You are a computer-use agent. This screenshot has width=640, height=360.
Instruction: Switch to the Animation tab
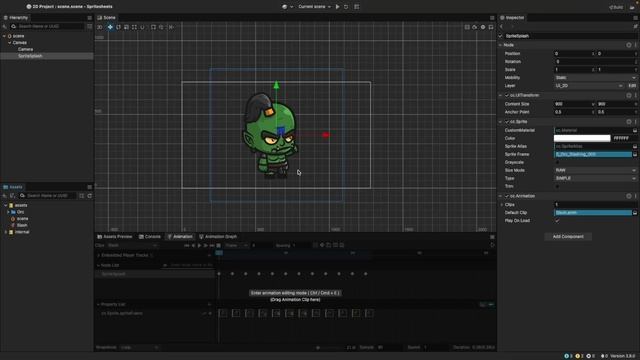point(180,237)
